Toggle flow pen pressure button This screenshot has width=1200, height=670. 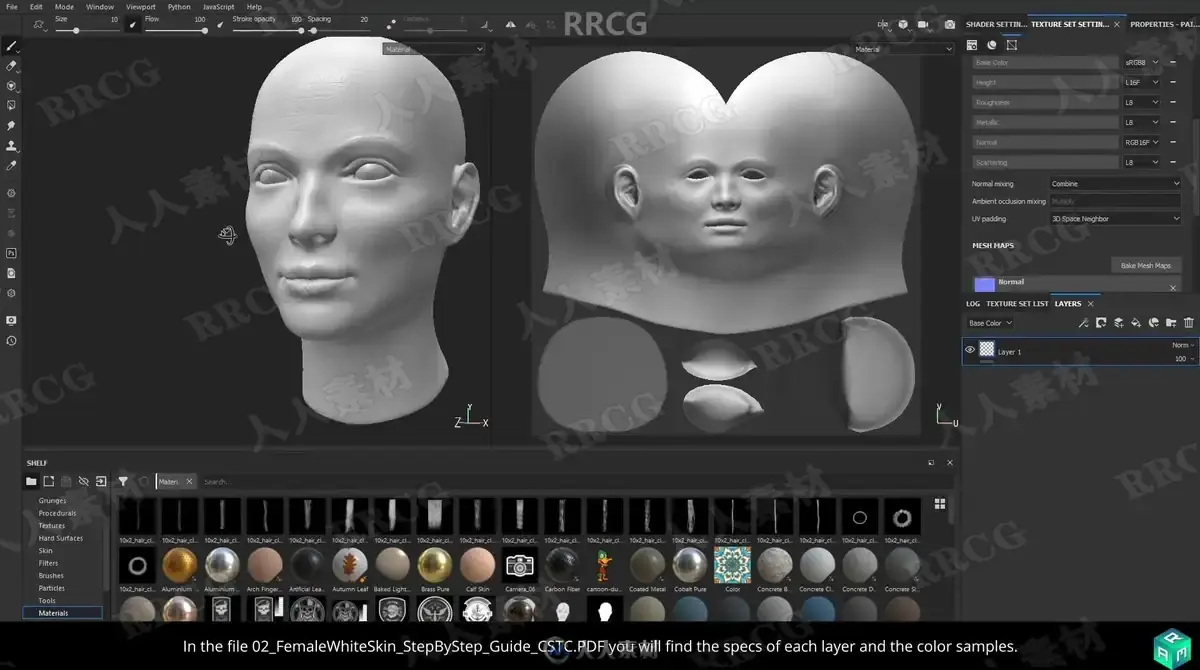[x=220, y=25]
